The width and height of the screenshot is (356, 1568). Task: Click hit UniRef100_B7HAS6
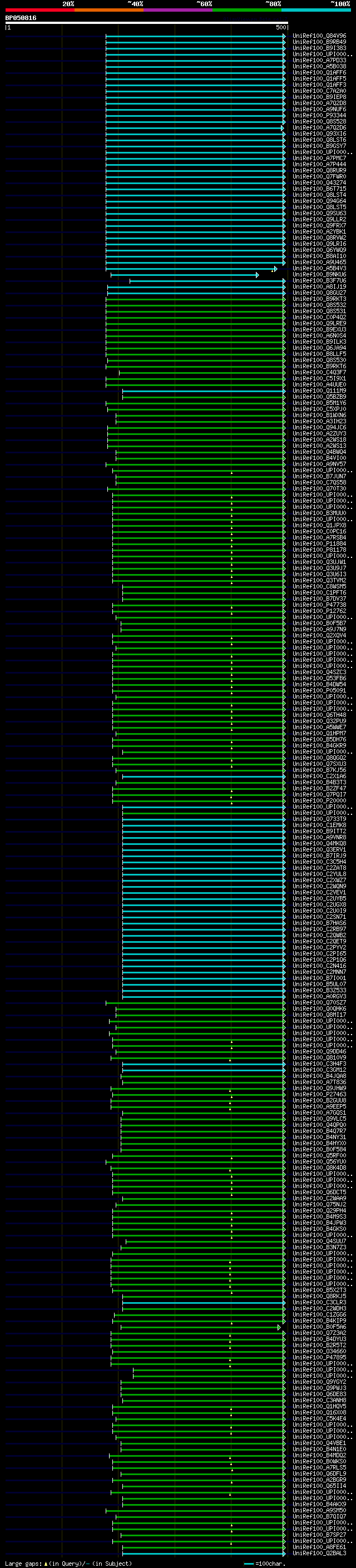pyautogui.click(x=319, y=923)
